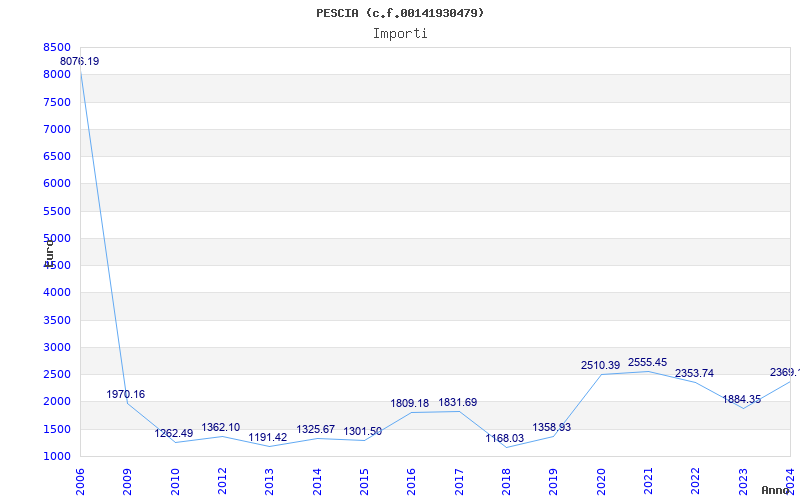Click y-axis value 5500

pyautogui.click(x=57, y=211)
